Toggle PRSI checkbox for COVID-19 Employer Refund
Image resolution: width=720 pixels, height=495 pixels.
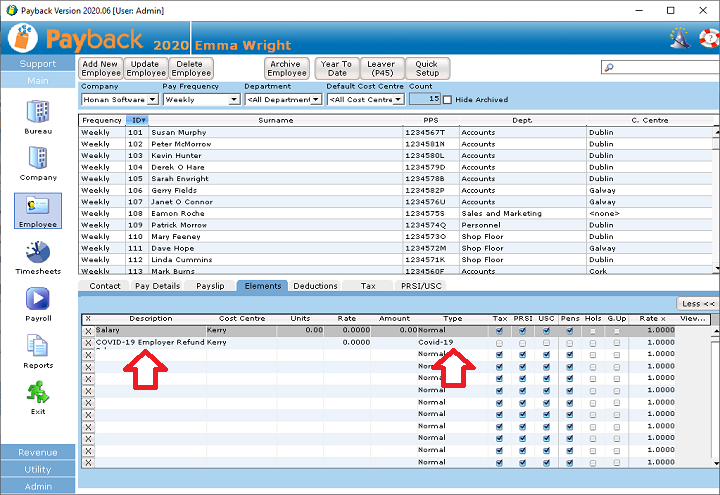pos(522,342)
